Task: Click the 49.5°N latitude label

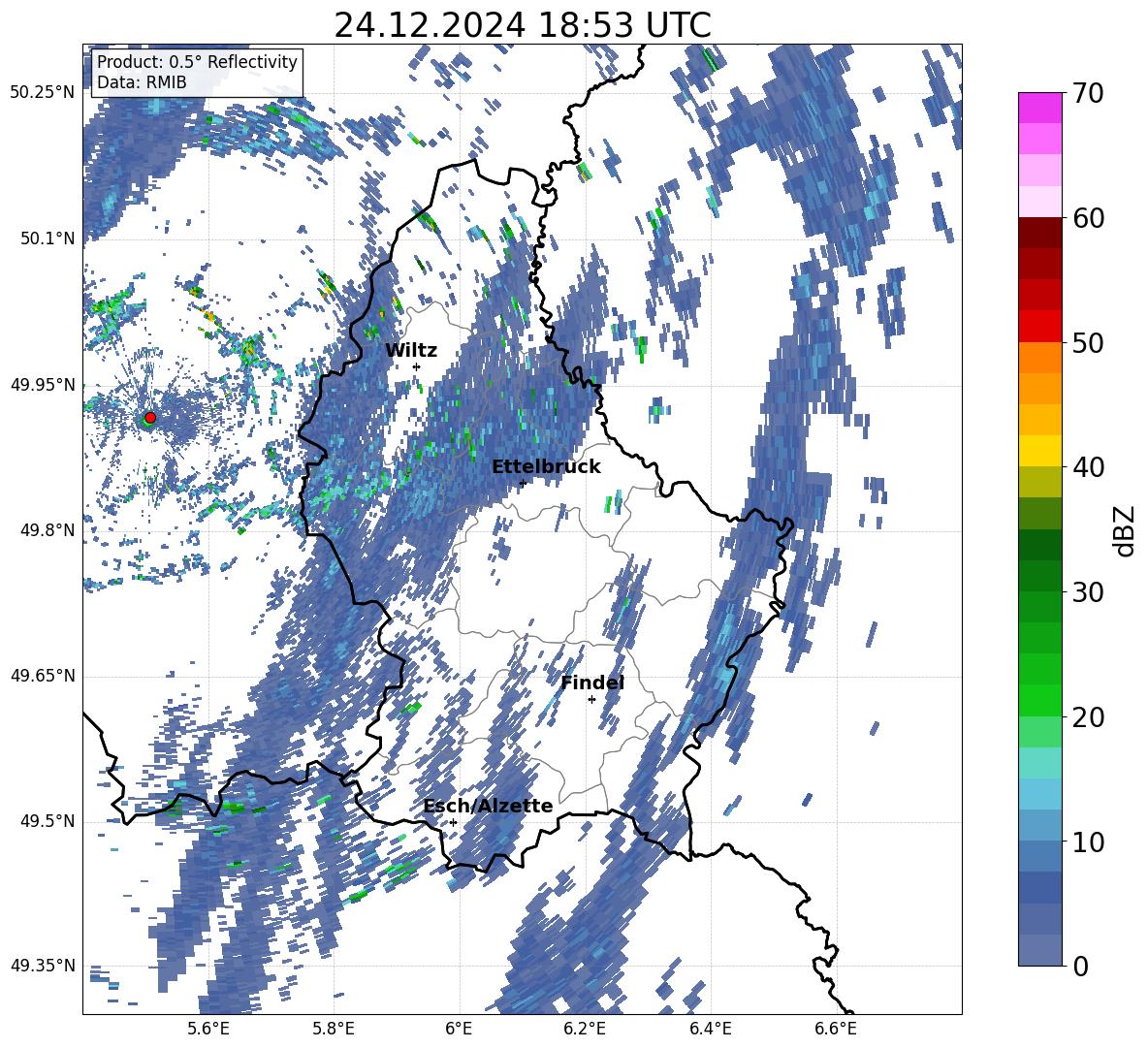Action: (47, 821)
